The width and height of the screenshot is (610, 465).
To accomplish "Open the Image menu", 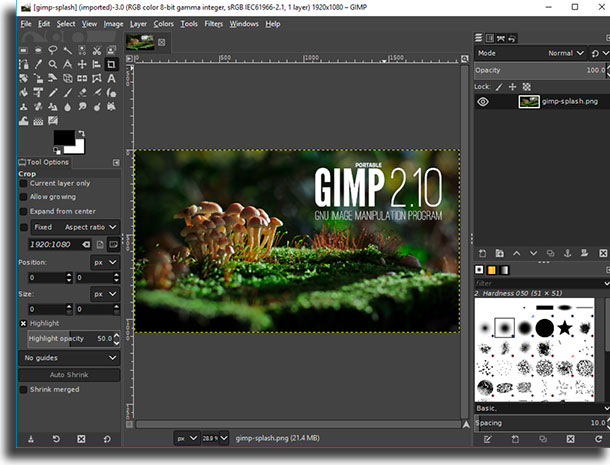I will coord(113,24).
